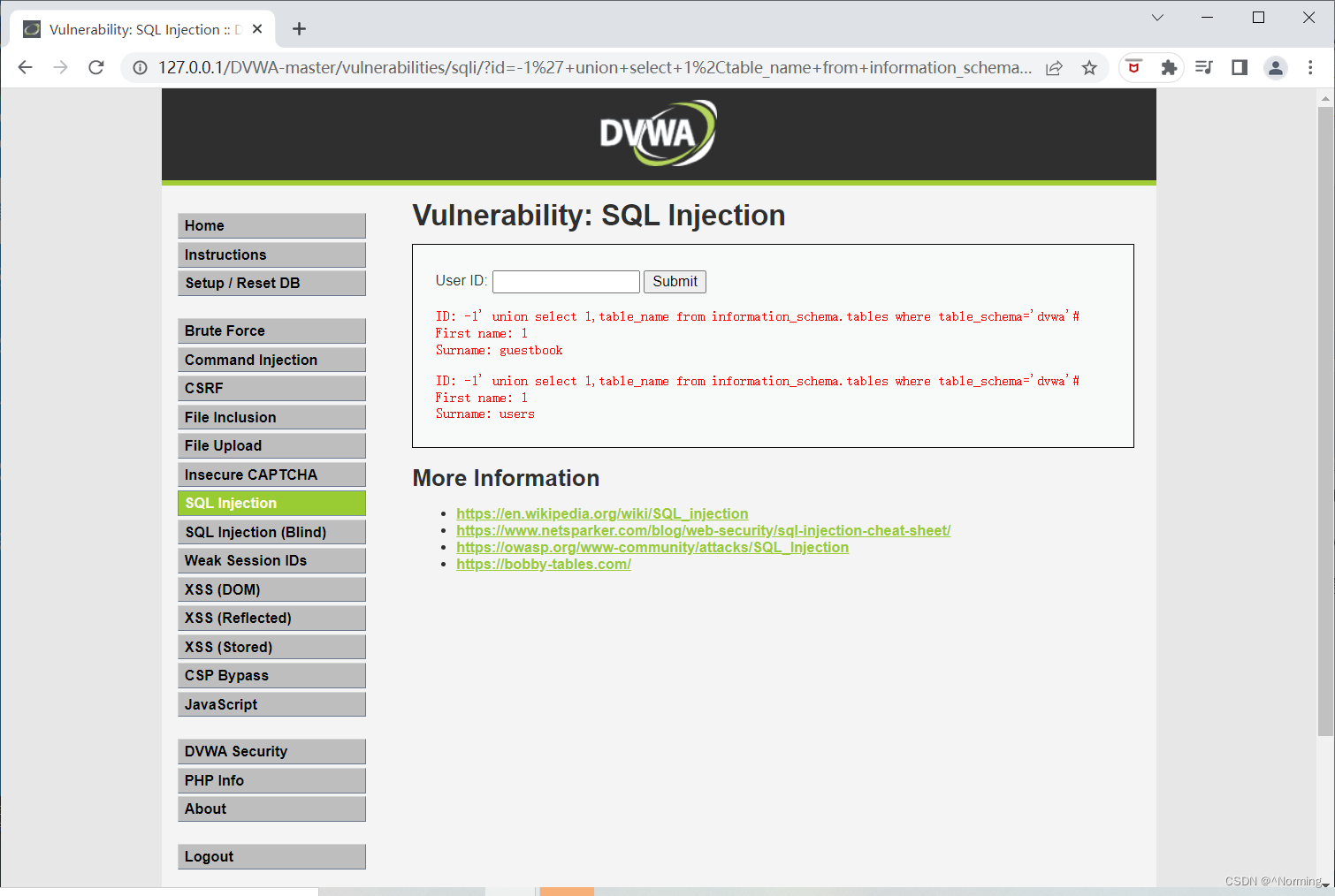This screenshot has width=1335, height=896.
Task: Click the DVWA logo
Action: [658, 133]
